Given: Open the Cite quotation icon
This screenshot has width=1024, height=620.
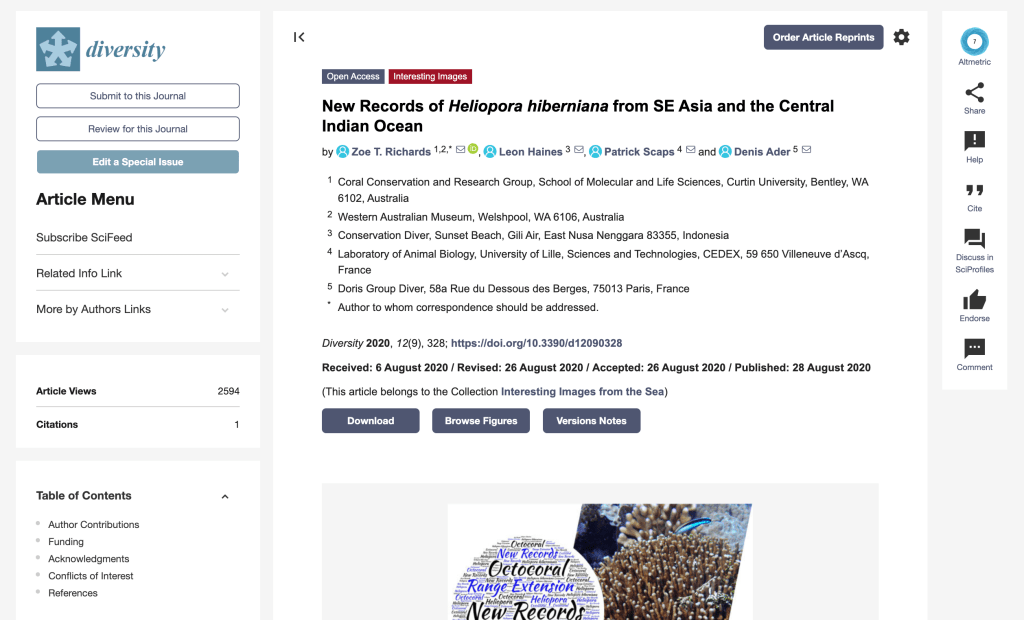Looking at the screenshot, I should [974, 190].
